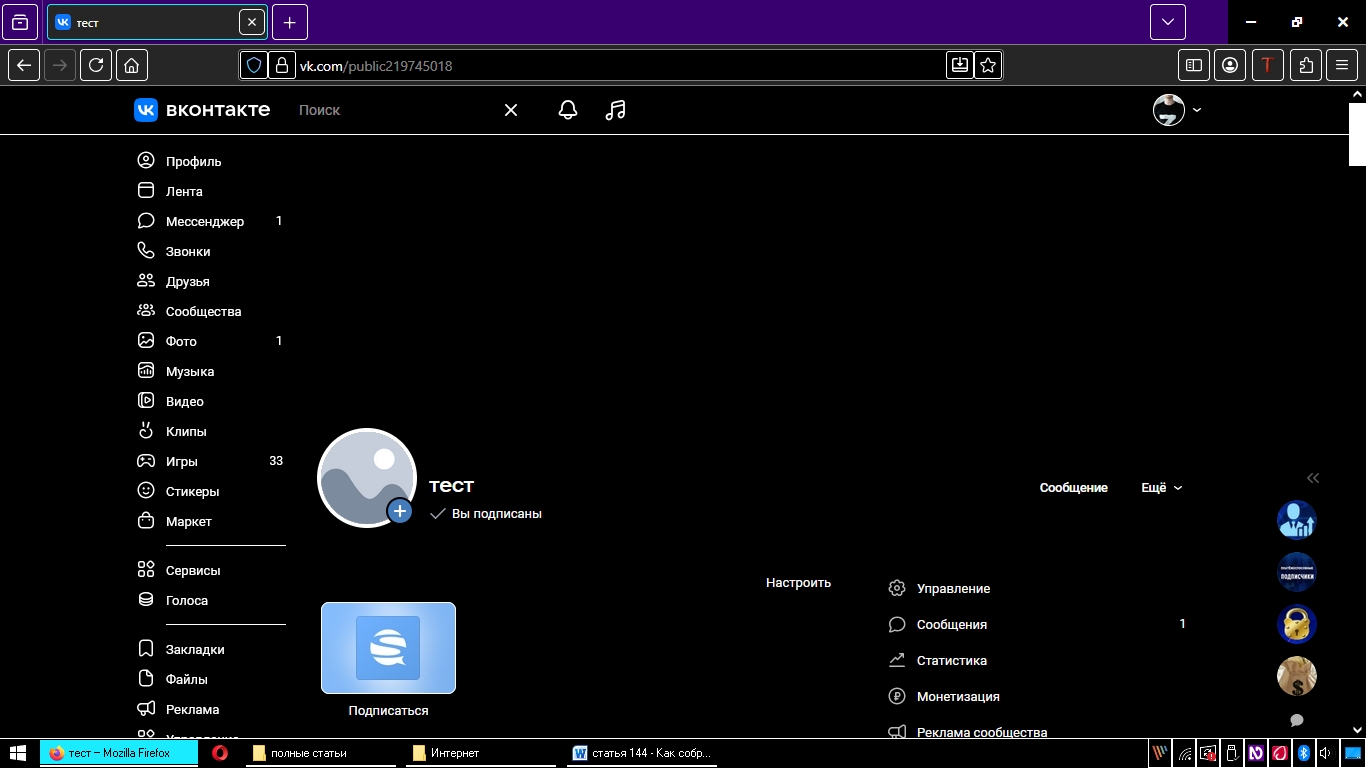
Task: Expand the Ещё dropdown menu
Action: click(1161, 487)
